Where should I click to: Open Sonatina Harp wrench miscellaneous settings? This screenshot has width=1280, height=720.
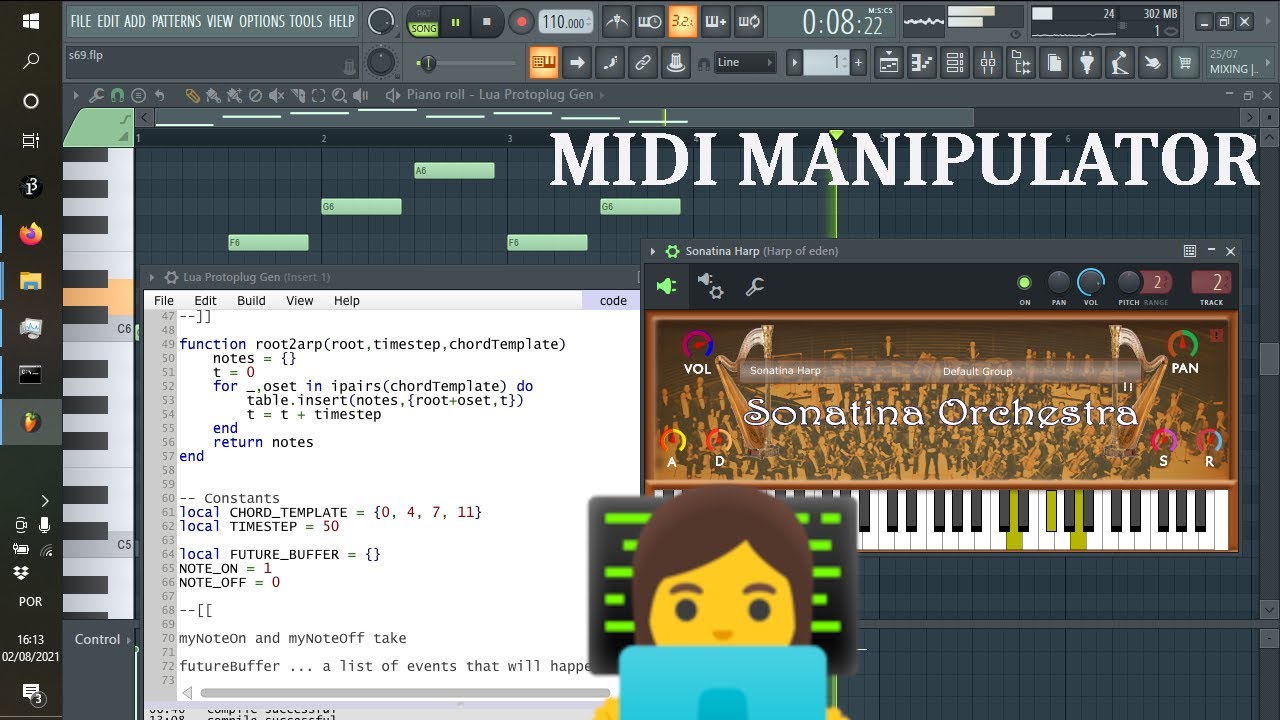coord(755,287)
